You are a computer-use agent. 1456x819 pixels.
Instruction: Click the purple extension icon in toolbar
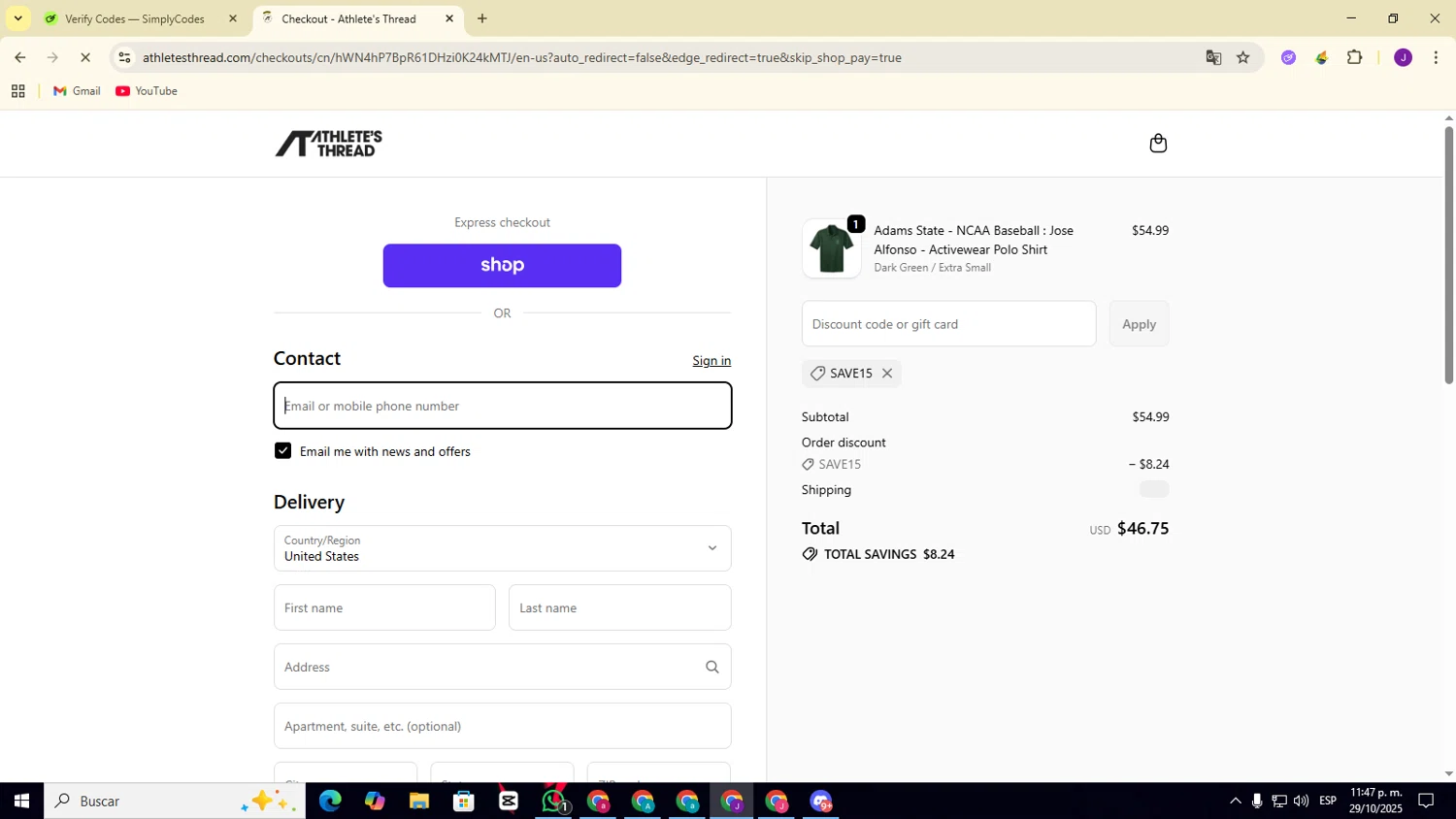(x=1288, y=58)
